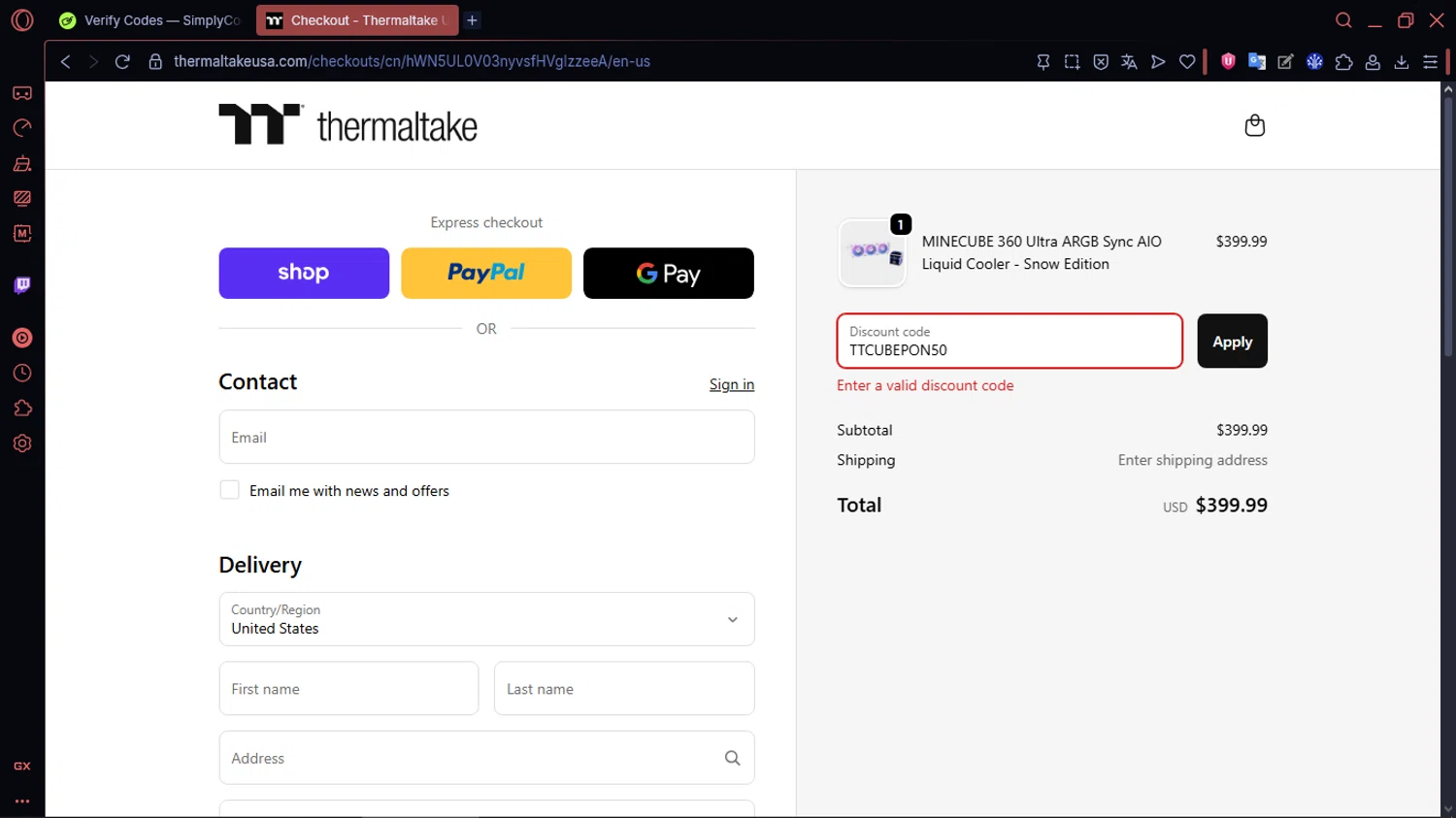Open the GX Corner gamepad icon
The image size is (1456, 818).
pyautogui.click(x=22, y=93)
